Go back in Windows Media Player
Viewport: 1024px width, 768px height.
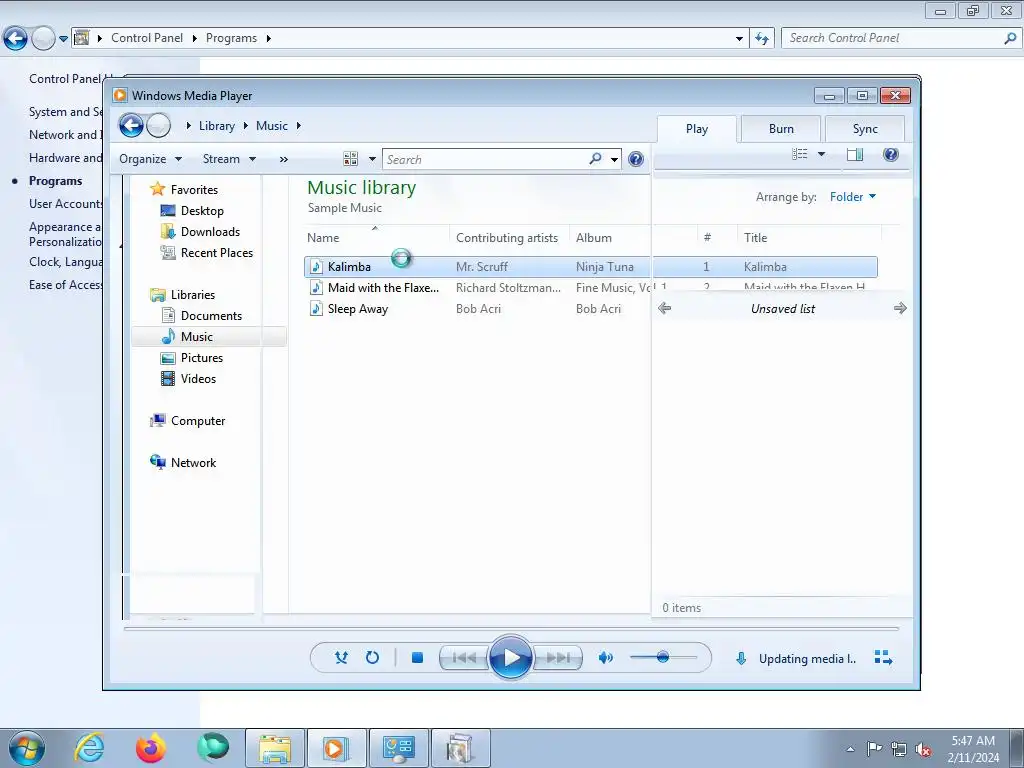[131, 125]
